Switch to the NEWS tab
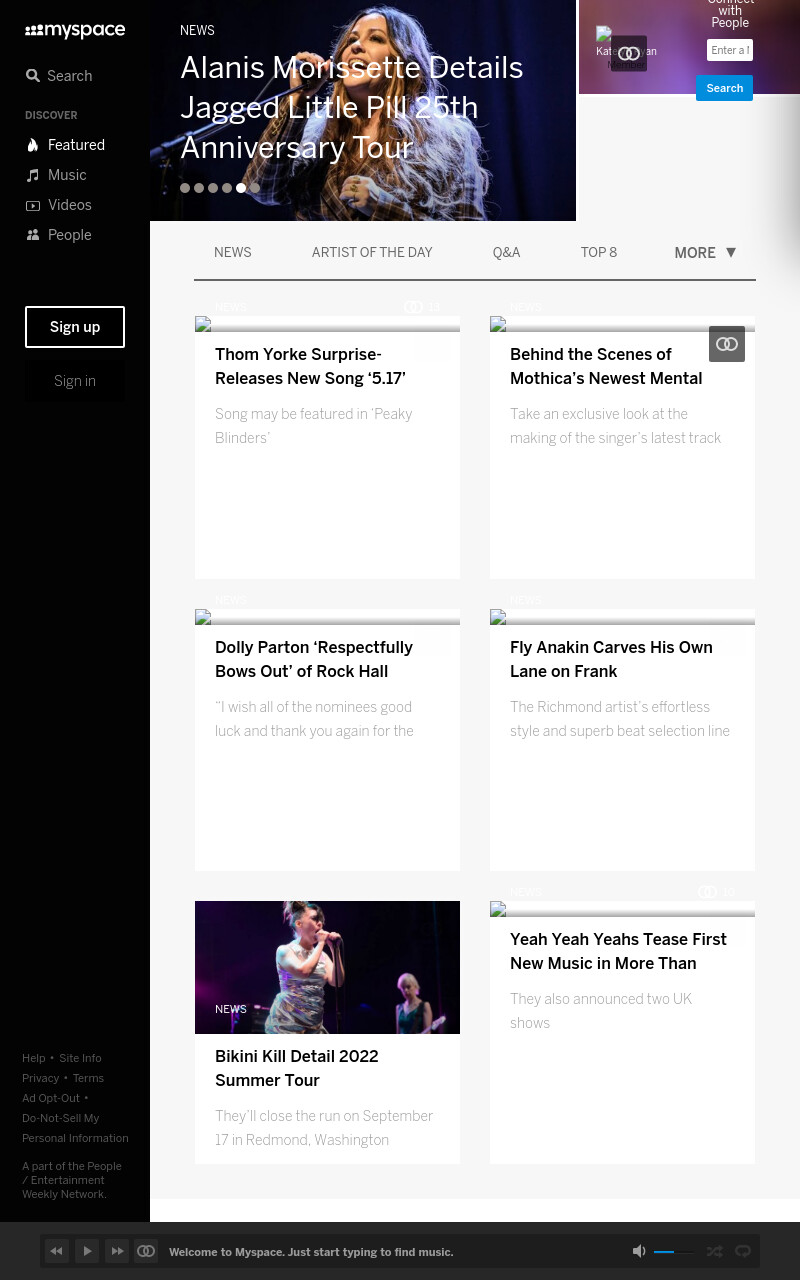The height and width of the screenshot is (1280, 800). pyautogui.click(x=233, y=253)
